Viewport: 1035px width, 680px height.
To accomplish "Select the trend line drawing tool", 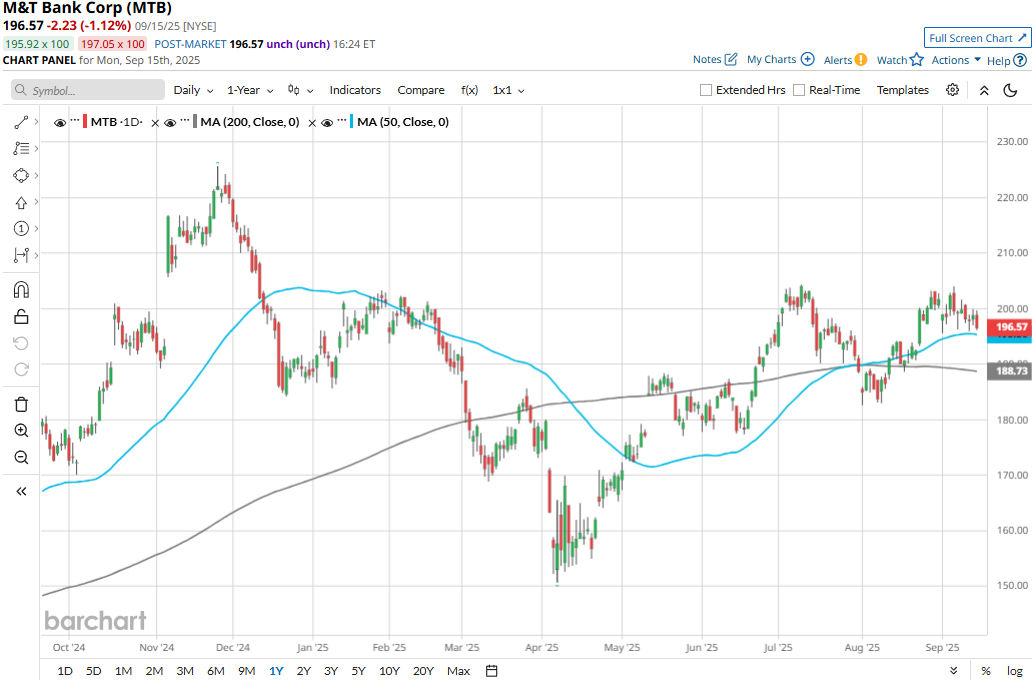I will point(21,122).
